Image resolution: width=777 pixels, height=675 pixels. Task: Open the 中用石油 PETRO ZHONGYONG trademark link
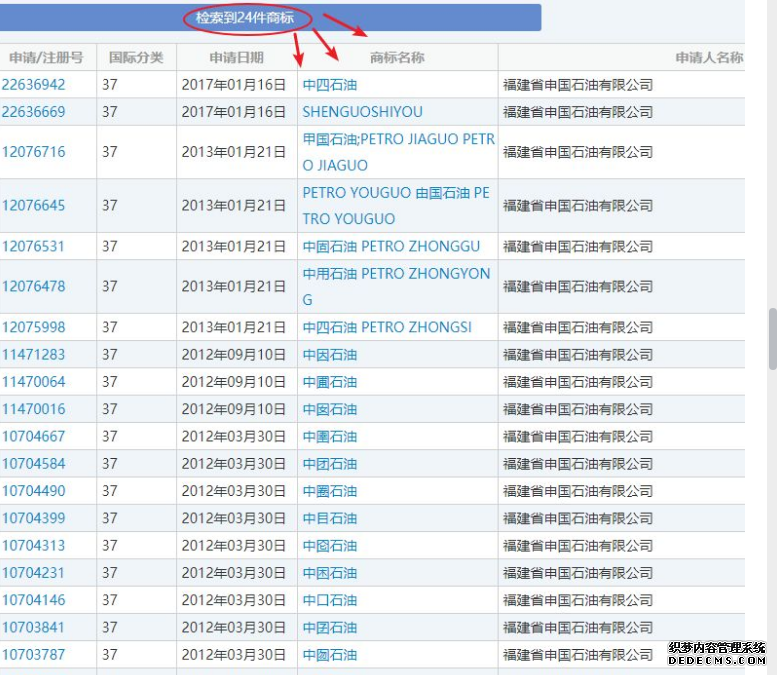pos(396,286)
